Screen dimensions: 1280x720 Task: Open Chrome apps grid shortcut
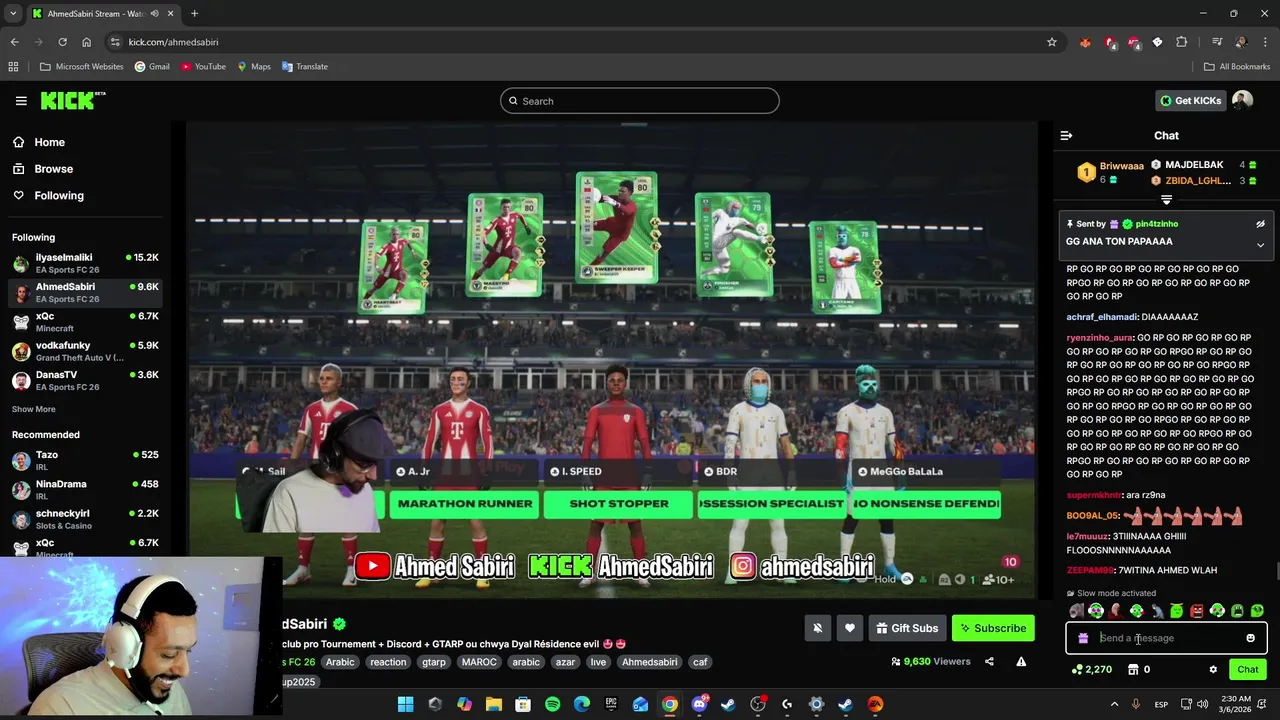pos(13,67)
